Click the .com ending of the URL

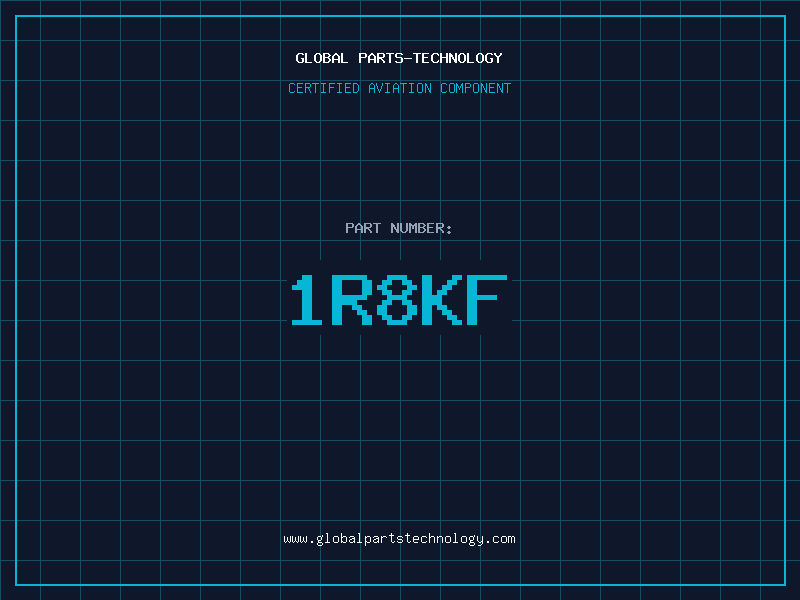tap(502, 539)
